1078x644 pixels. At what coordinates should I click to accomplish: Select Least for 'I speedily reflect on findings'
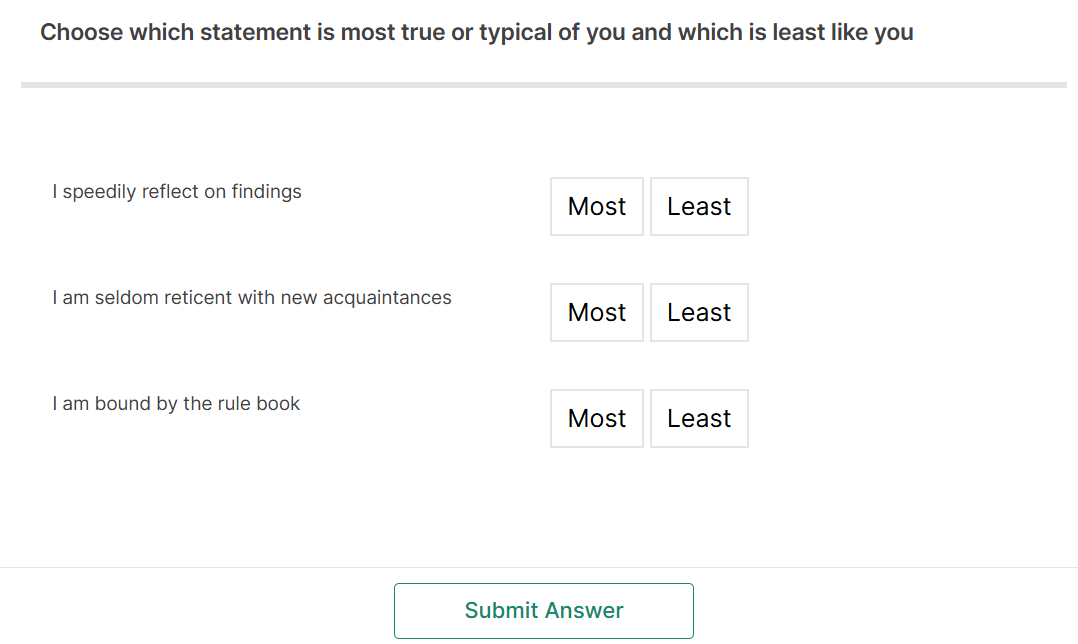(x=699, y=207)
